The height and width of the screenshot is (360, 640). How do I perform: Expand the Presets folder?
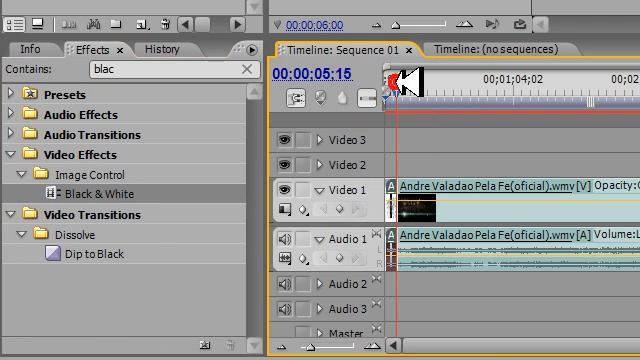point(11,93)
